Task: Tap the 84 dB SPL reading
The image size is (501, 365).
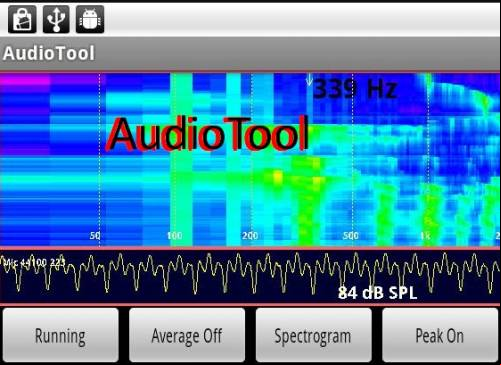Action: (377, 293)
